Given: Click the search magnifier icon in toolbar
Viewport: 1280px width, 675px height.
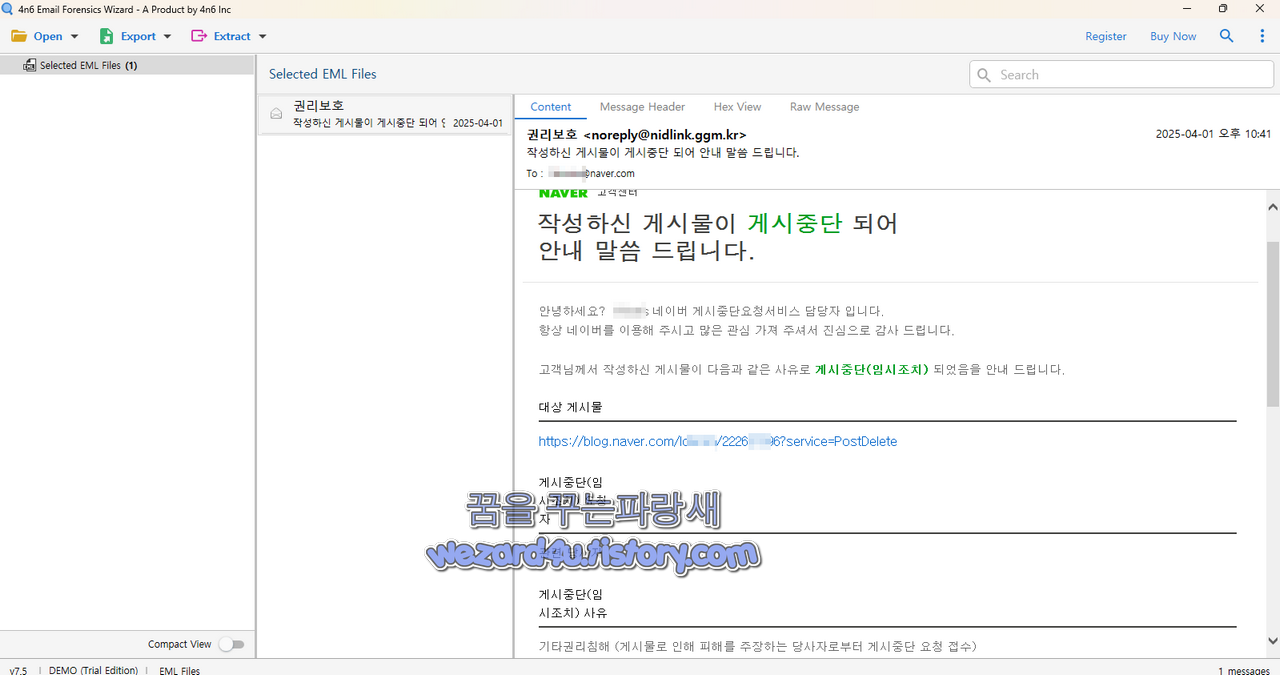Looking at the screenshot, I should pyautogui.click(x=1226, y=36).
